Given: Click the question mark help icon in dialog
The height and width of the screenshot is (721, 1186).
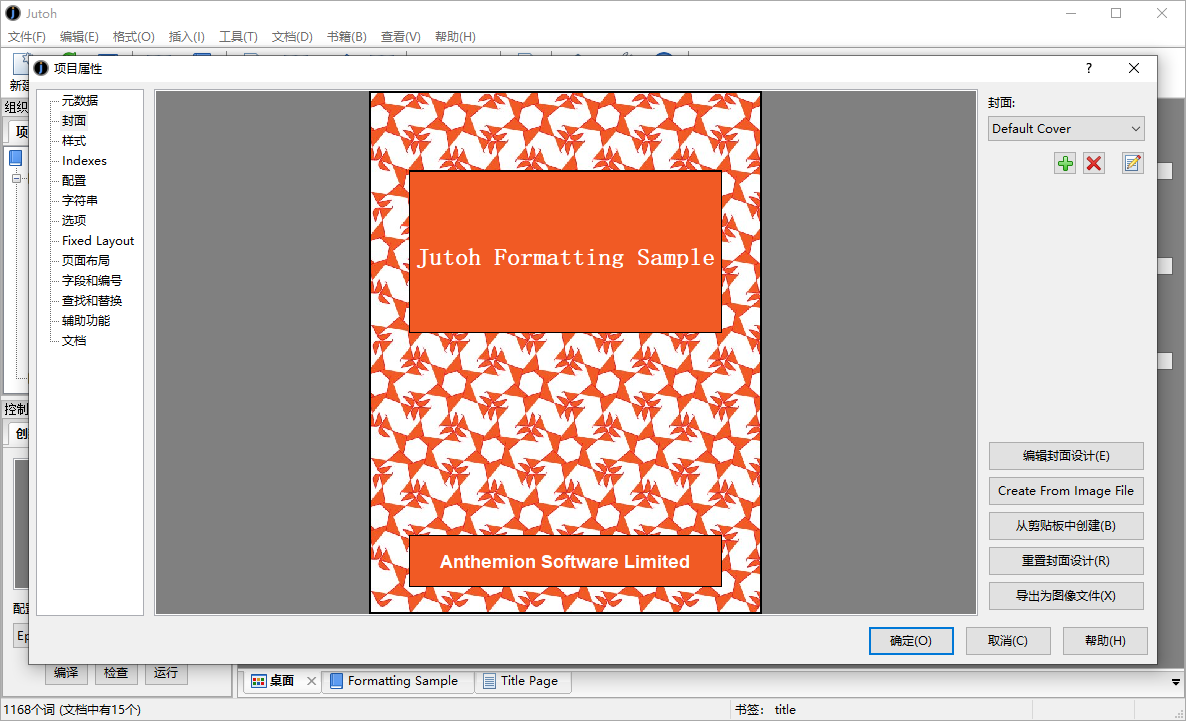Looking at the screenshot, I should pos(1089,69).
